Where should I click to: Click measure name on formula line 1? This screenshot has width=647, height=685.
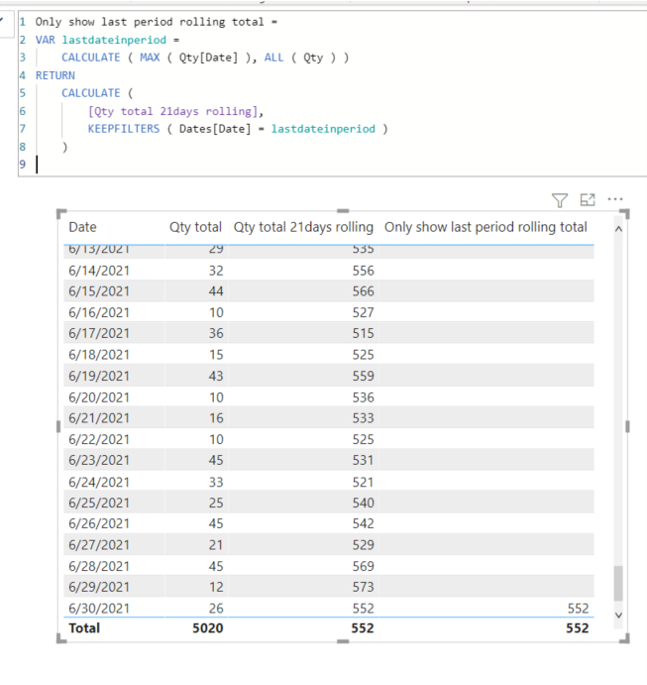coord(149,22)
